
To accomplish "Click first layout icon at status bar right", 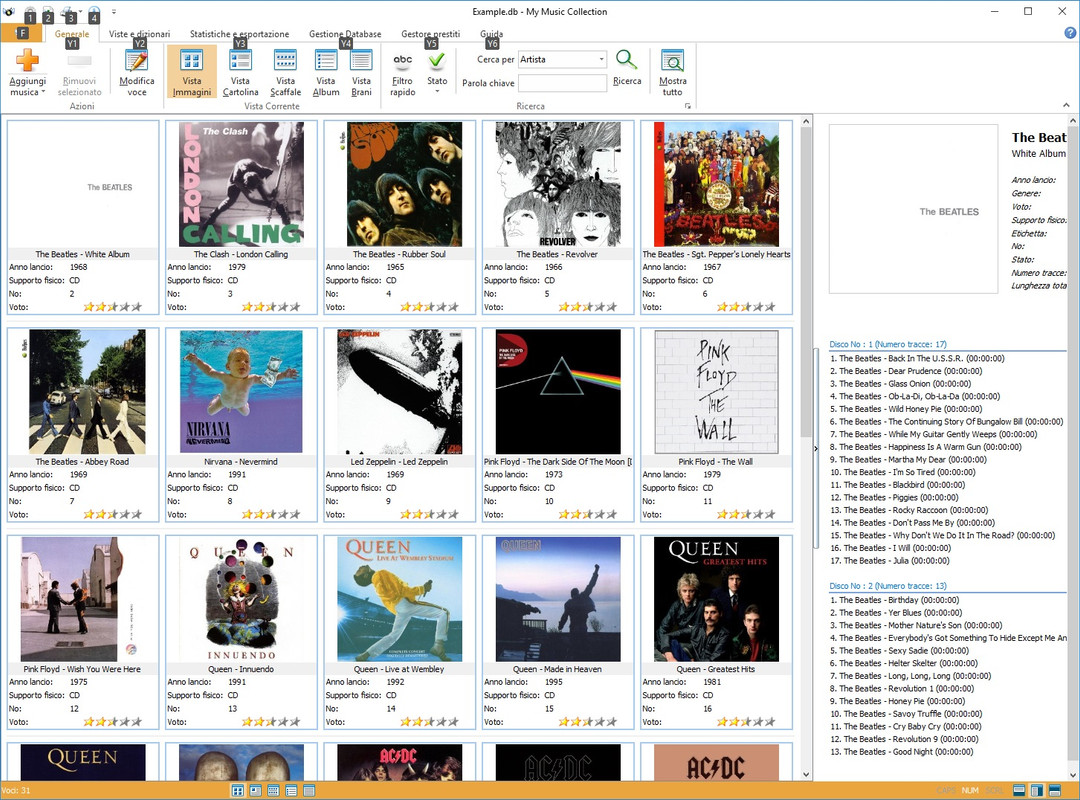I will [1019, 790].
